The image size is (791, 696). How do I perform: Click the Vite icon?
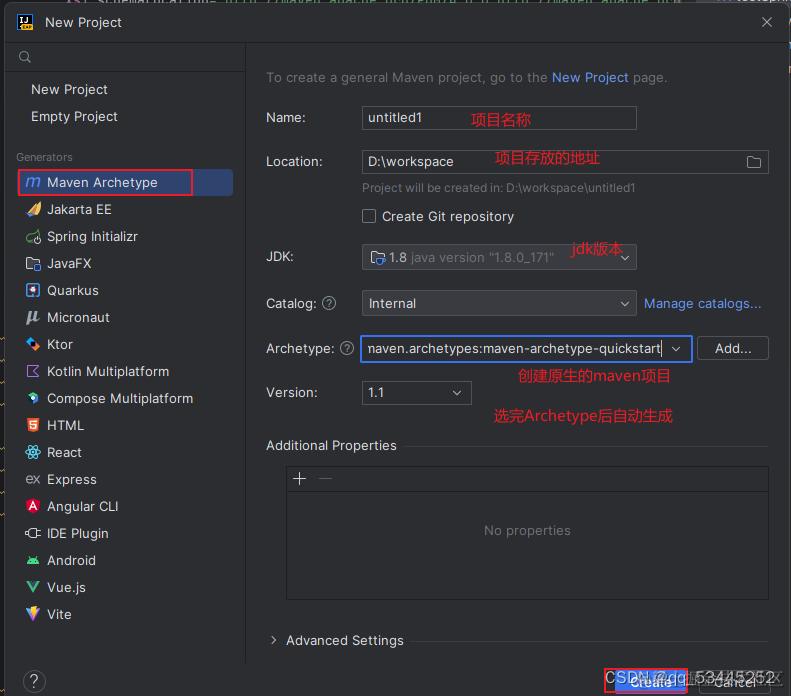[x=33, y=614]
